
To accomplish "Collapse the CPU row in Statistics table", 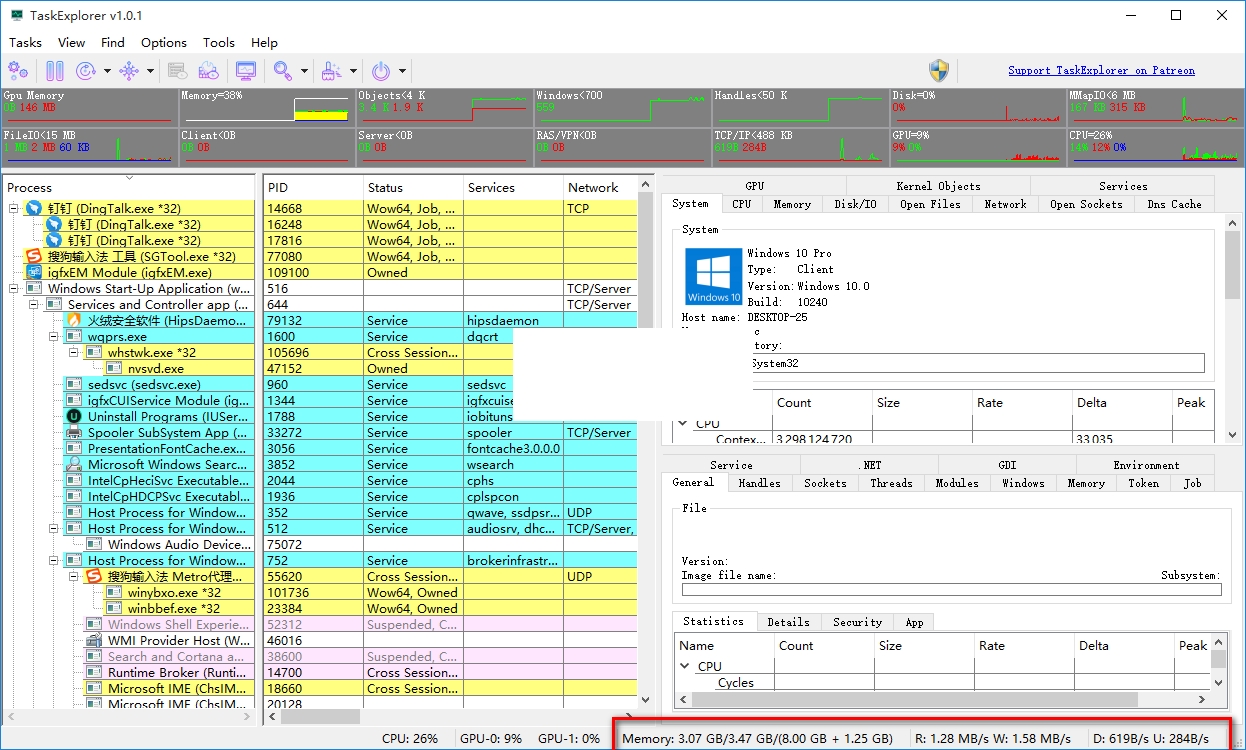I will click(x=685, y=666).
